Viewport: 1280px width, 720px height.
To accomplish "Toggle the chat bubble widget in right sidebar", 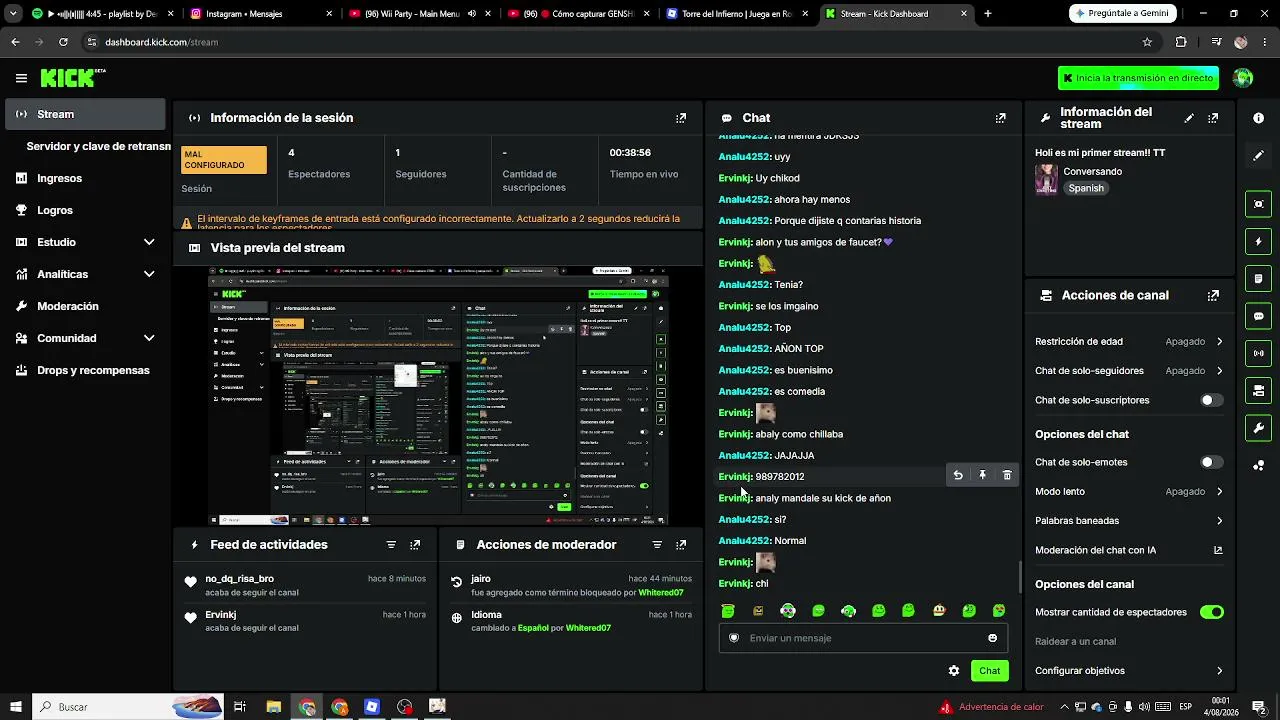I will tap(1258, 316).
